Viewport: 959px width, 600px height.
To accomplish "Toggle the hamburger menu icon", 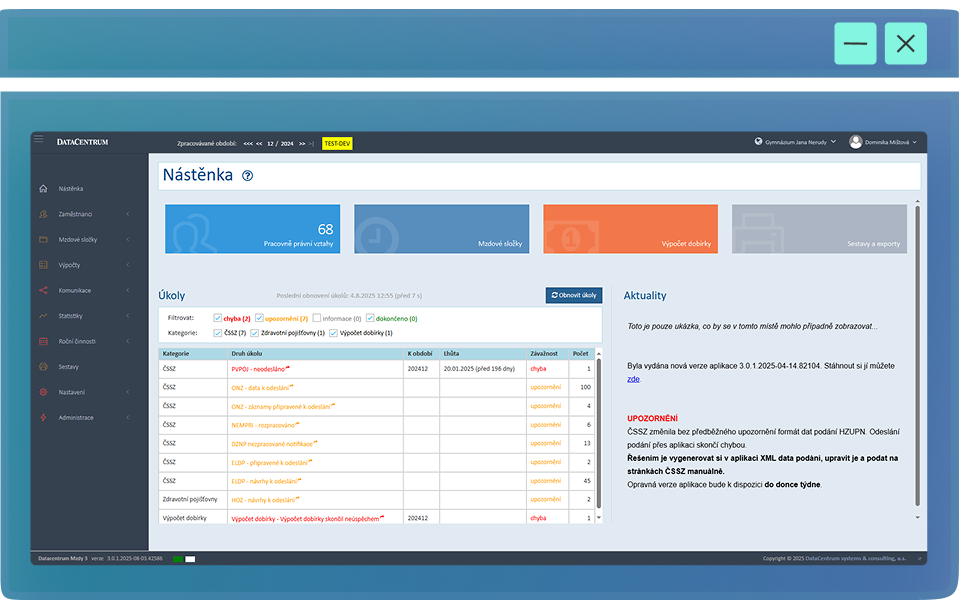I will (x=39, y=139).
